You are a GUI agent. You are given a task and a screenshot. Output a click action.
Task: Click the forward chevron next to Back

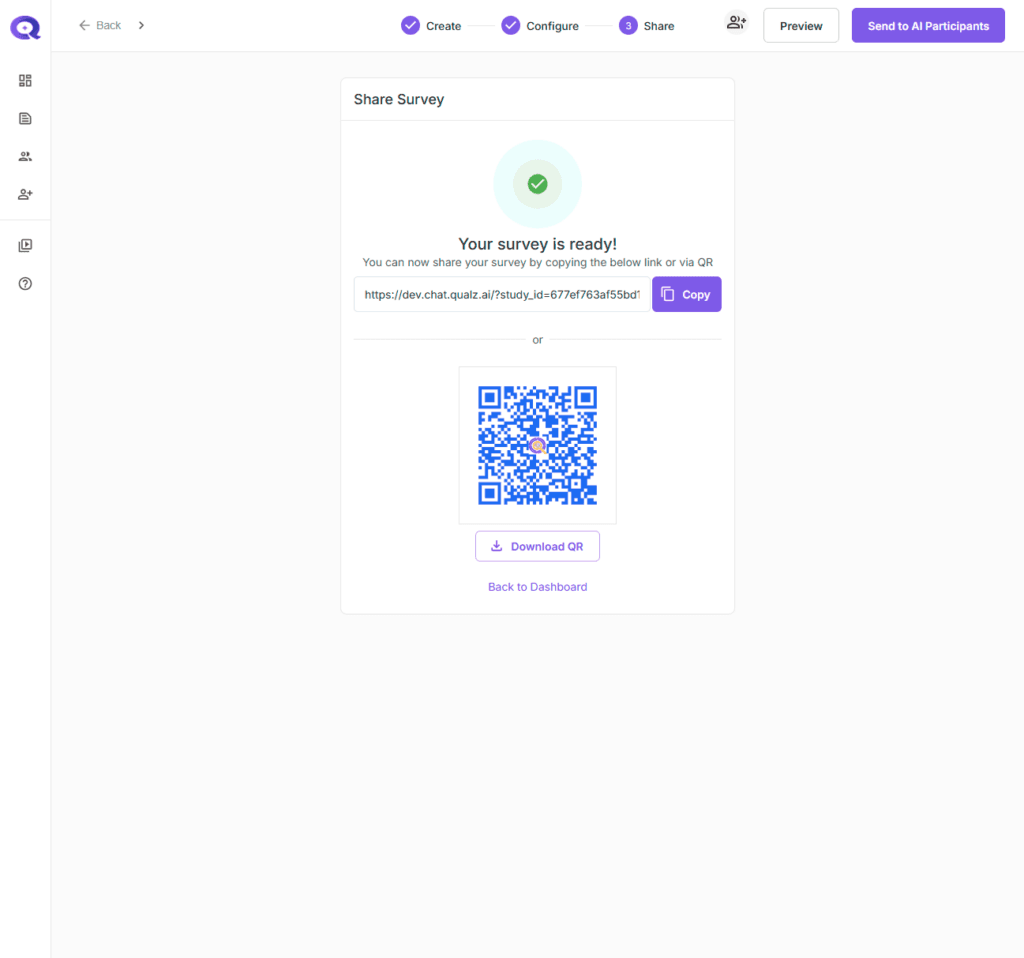[x=141, y=25]
